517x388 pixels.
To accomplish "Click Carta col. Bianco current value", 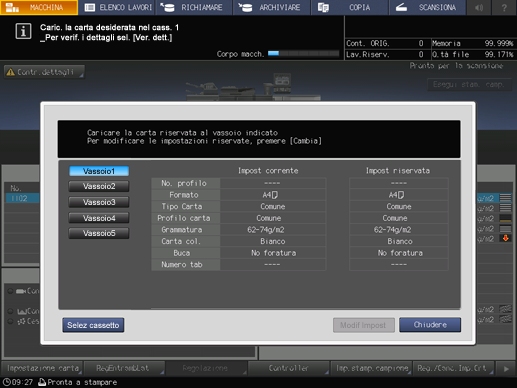I will 273,241.
